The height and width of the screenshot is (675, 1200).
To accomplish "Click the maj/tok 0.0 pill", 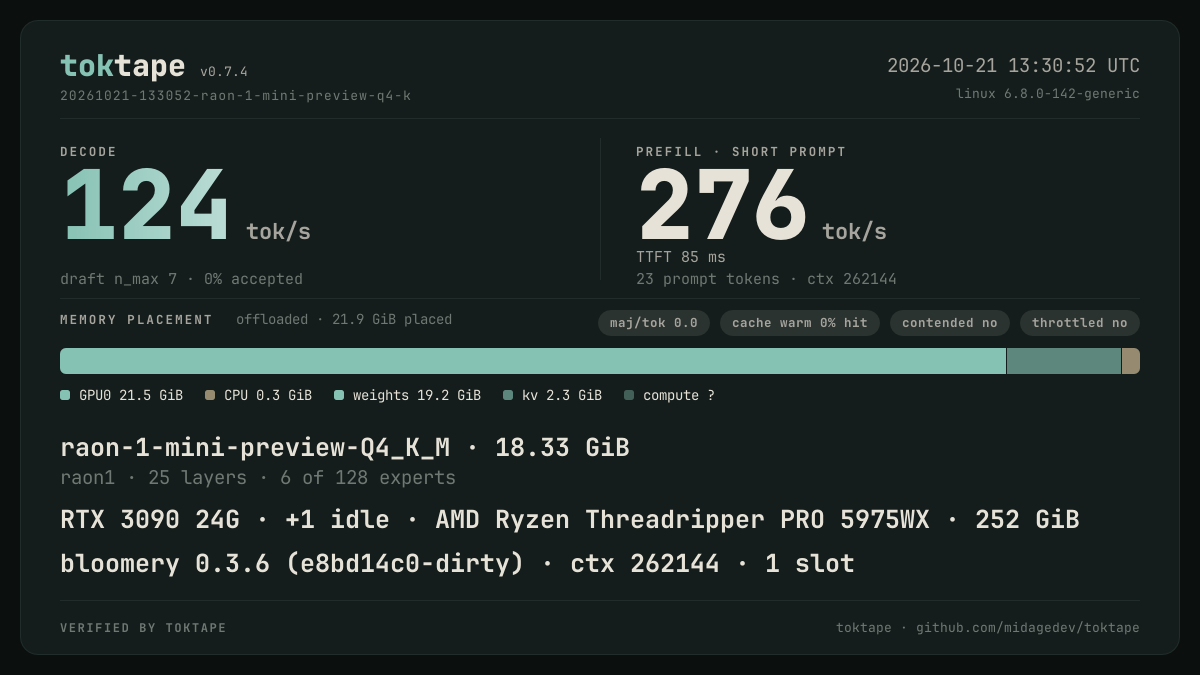I will 654,323.
